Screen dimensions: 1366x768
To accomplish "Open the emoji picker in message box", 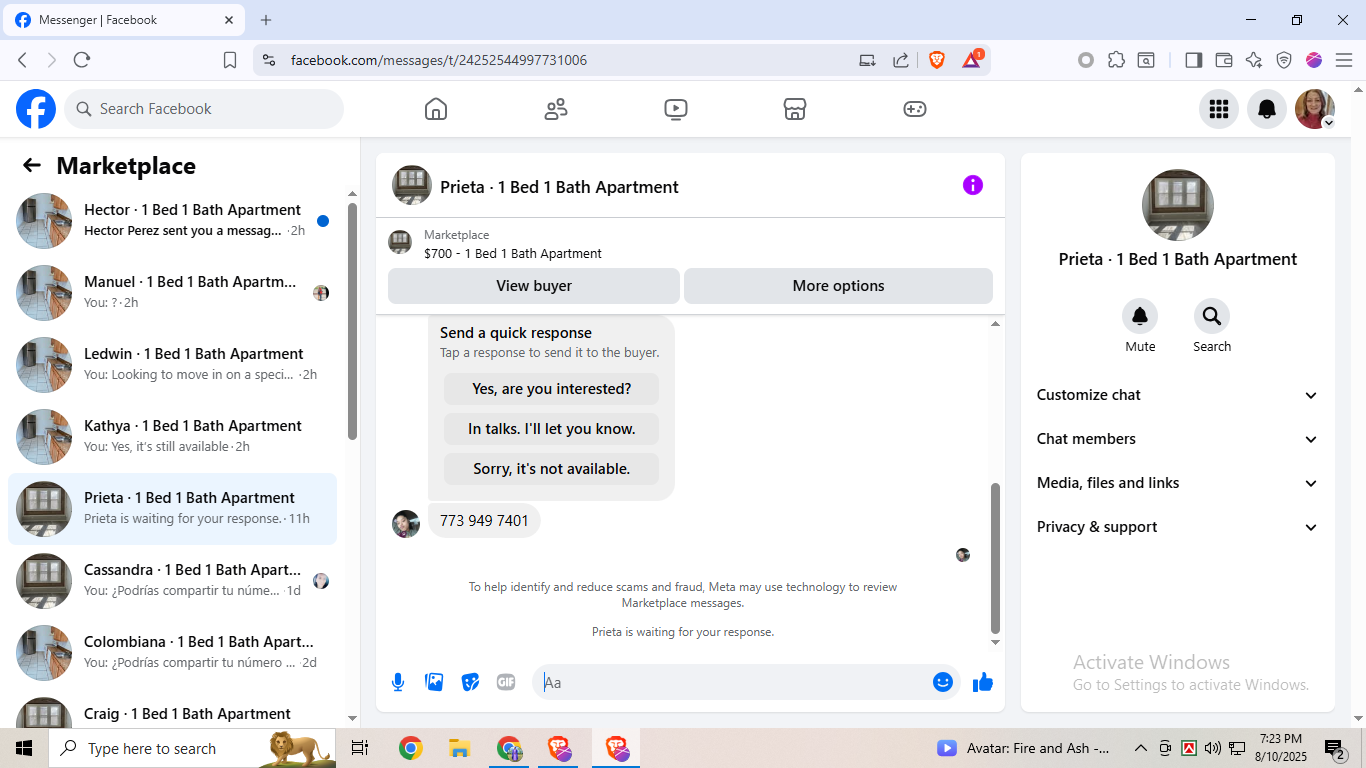I will [x=943, y=682].
